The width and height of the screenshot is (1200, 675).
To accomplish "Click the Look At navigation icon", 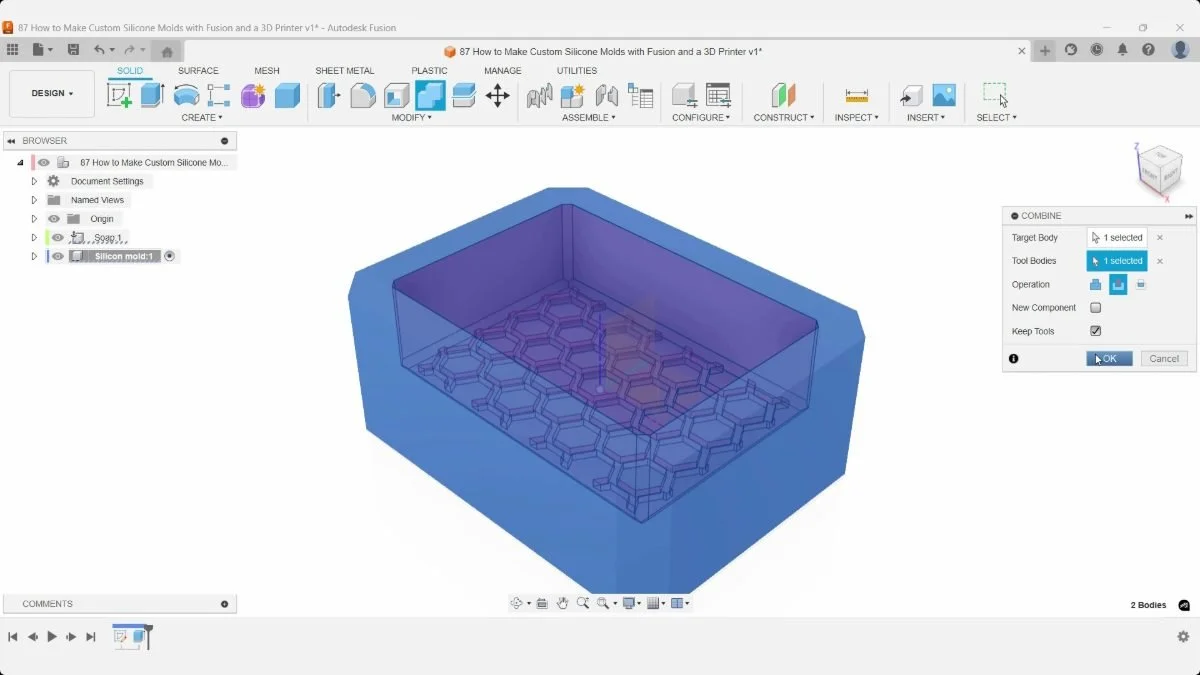I will point(542,603).
